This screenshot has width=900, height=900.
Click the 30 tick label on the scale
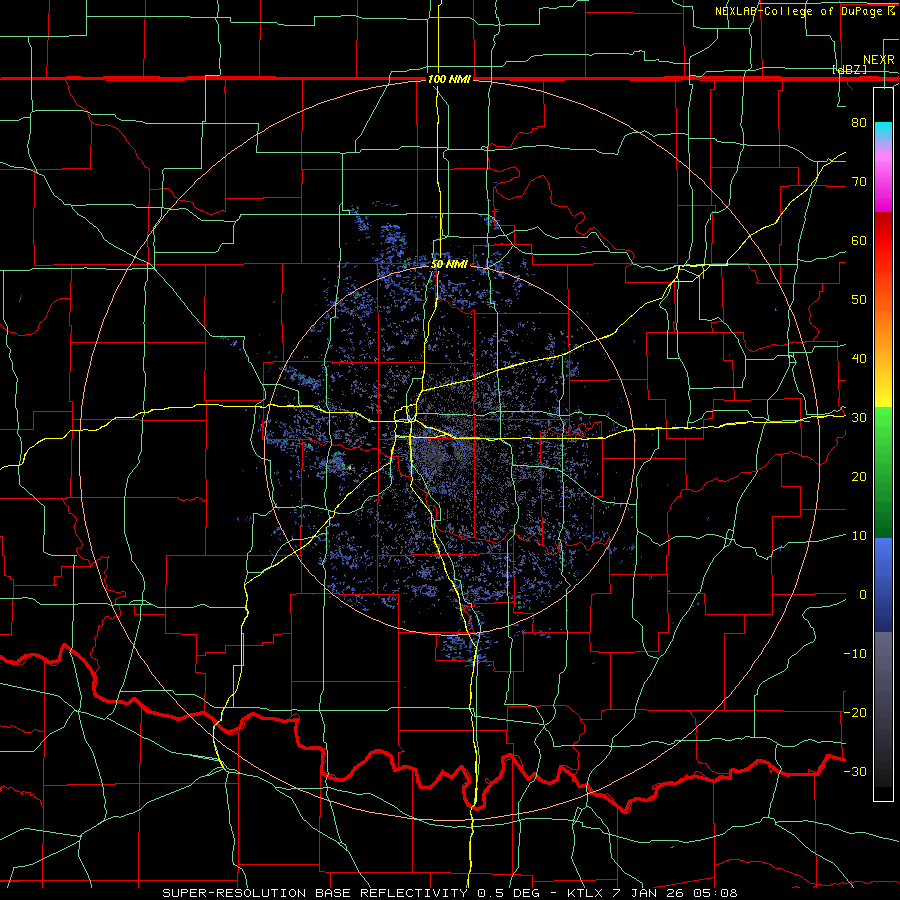click(x=859, y=418)
